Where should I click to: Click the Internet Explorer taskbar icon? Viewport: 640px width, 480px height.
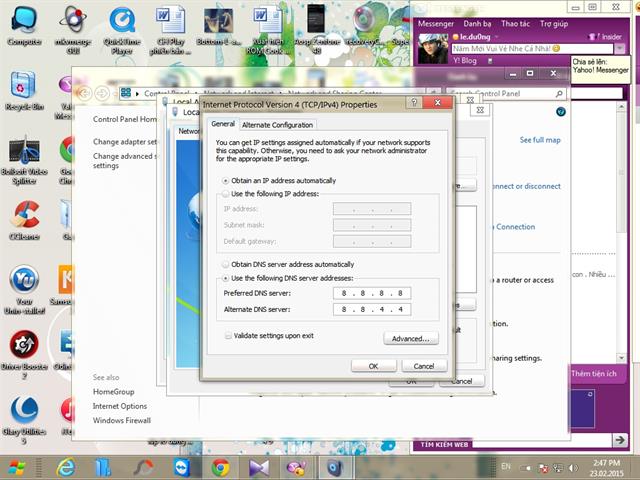click(66, 467)
